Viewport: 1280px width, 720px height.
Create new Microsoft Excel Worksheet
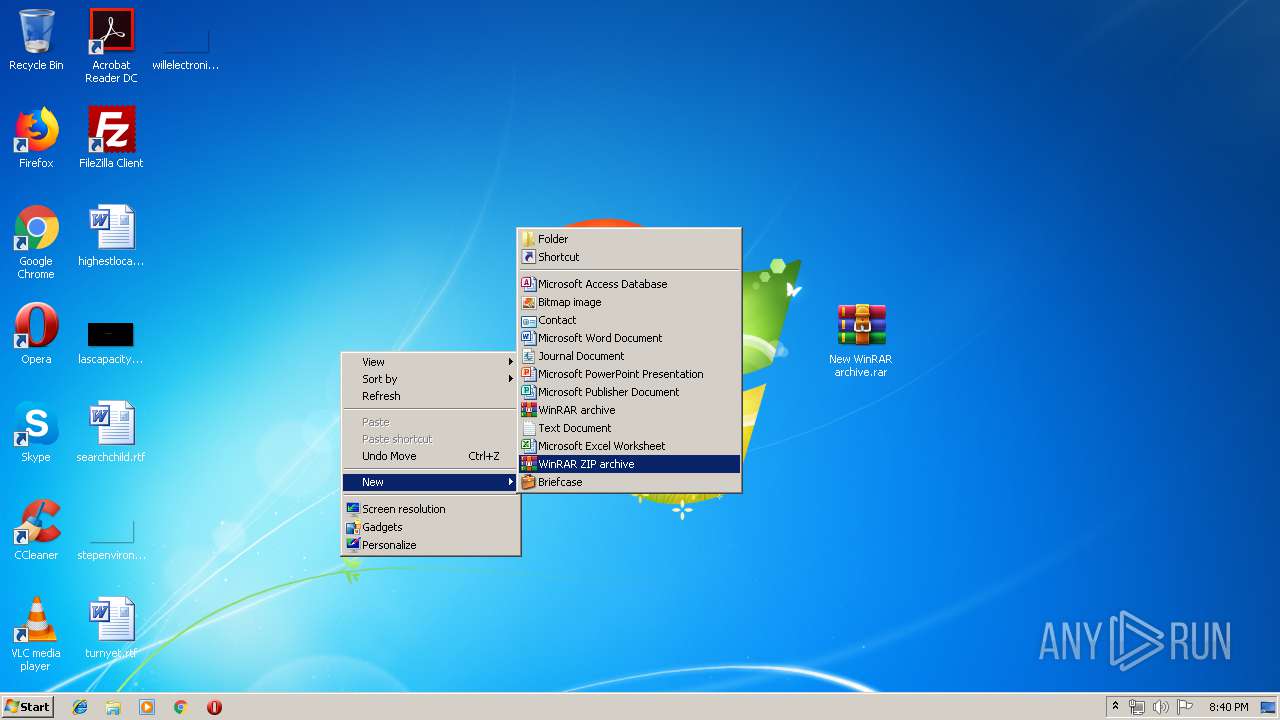tap(629, 446)
